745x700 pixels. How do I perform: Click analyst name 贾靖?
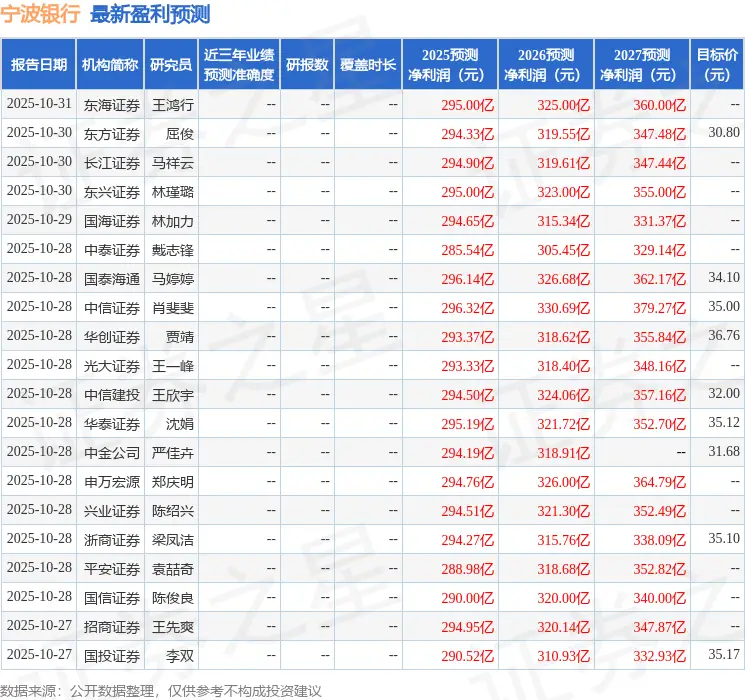(180, 337)
